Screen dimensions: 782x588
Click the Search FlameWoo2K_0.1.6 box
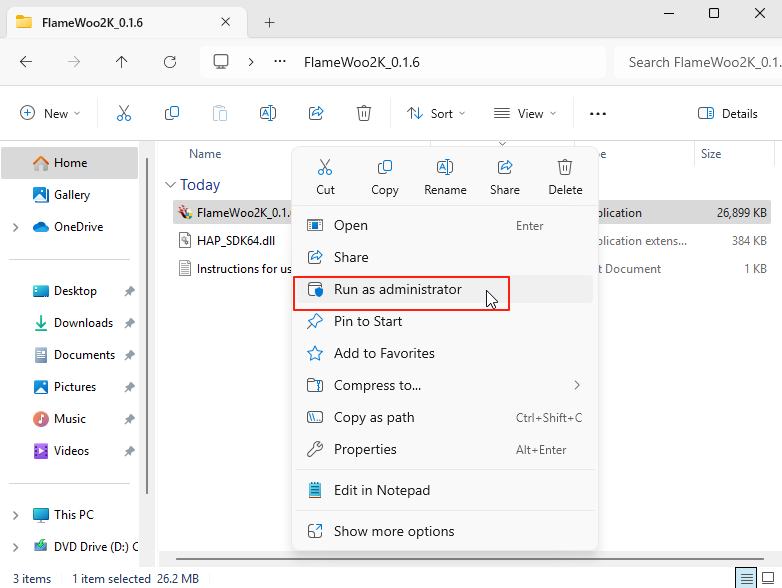[700, 62]
